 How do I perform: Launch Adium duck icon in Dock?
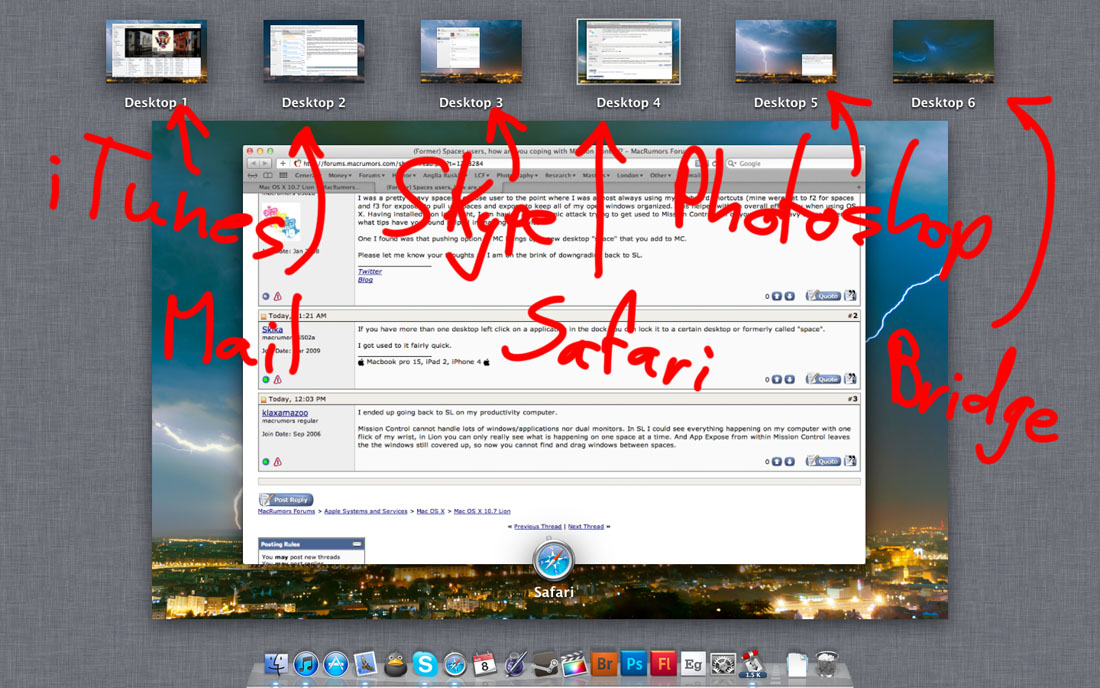pyautogui.click(x=396, y=663)
